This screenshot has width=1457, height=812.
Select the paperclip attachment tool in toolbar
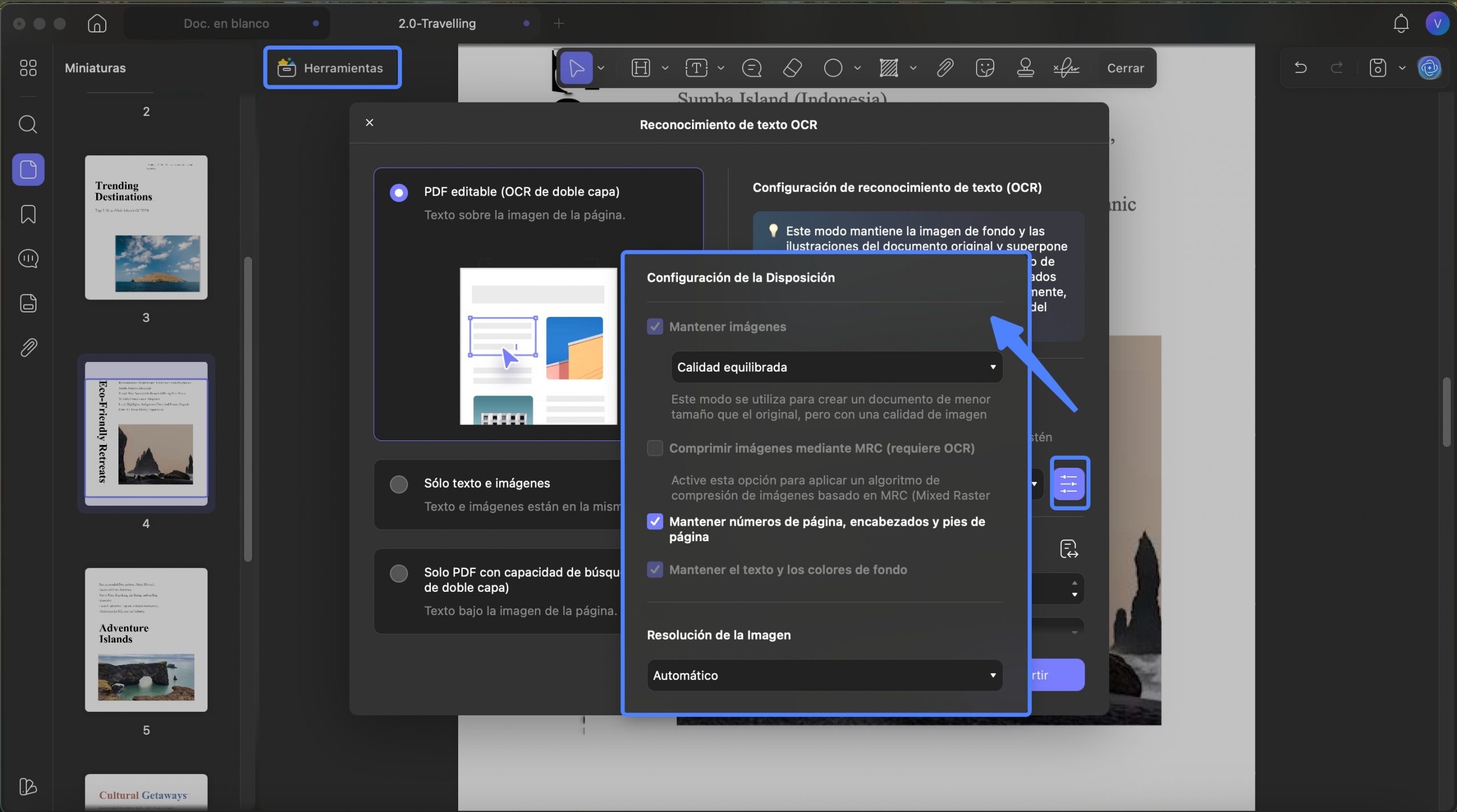[945, 68]
